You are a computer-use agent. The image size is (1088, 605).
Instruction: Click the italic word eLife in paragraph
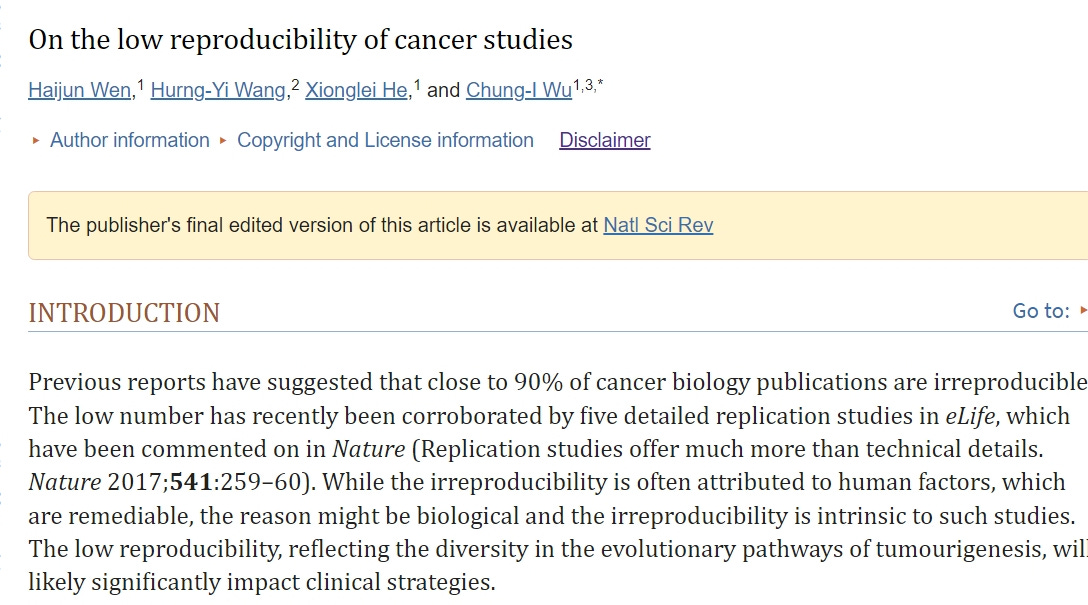970,416
